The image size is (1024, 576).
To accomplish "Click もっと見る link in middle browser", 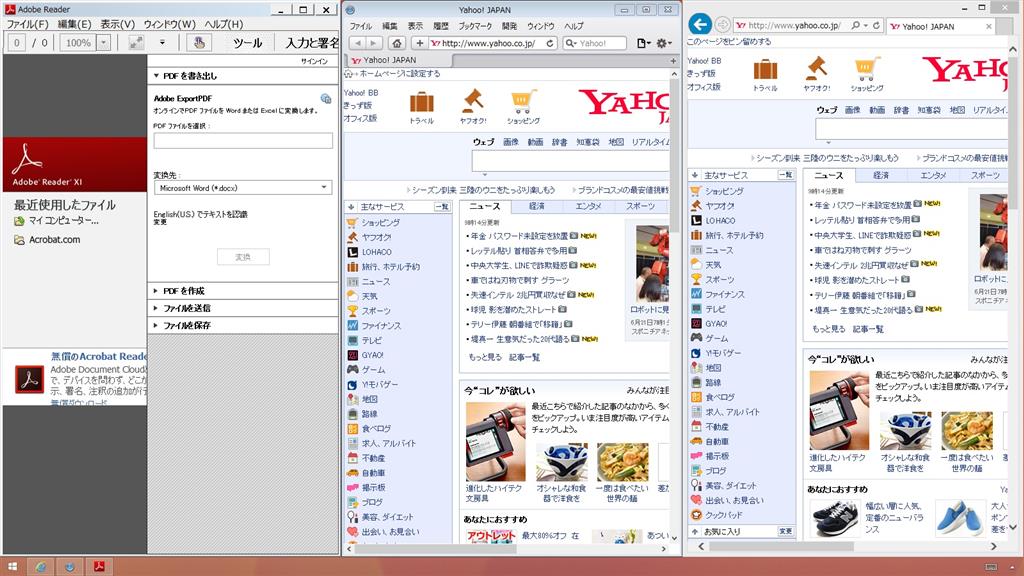I will [x=485, y=357].
